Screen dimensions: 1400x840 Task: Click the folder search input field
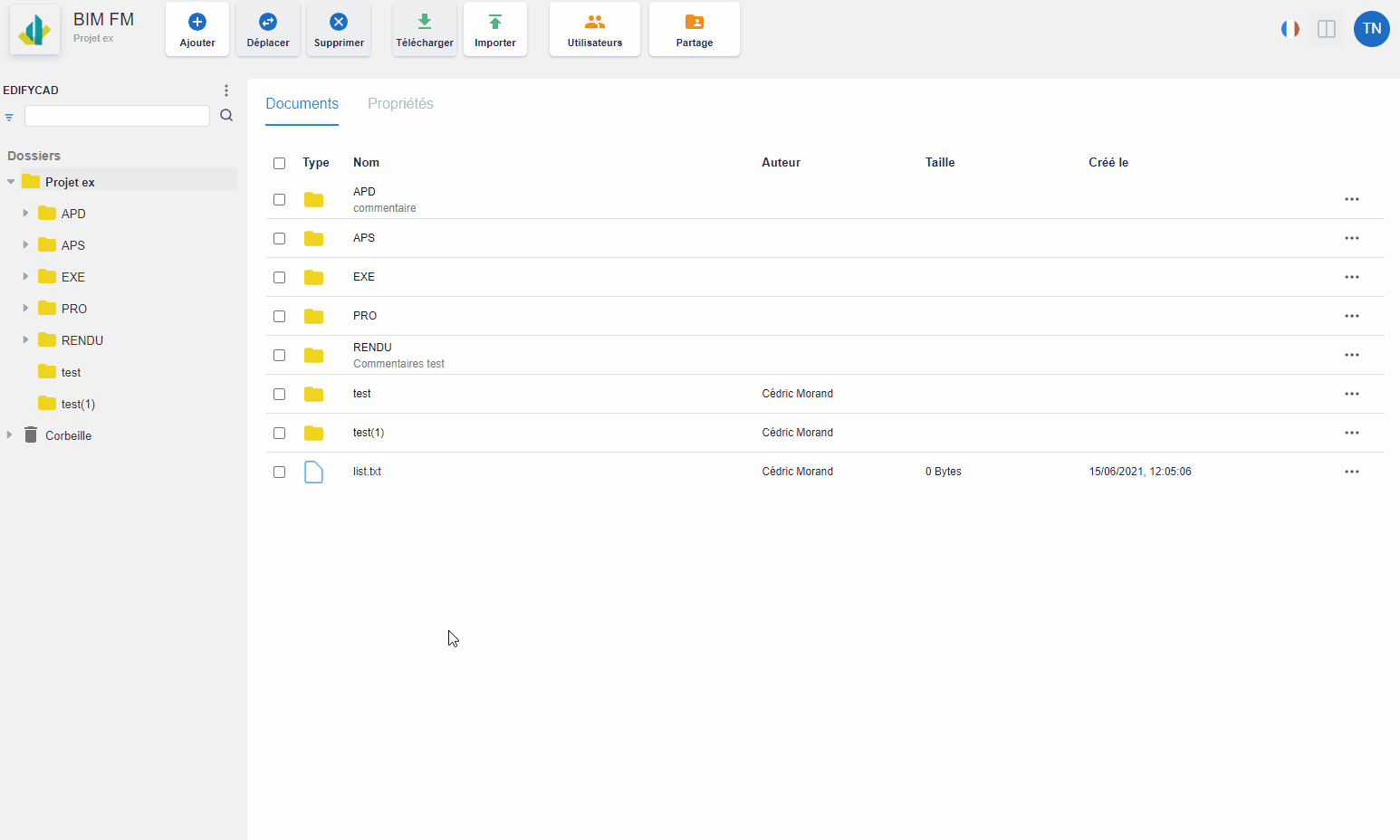(x=117, y=116)
